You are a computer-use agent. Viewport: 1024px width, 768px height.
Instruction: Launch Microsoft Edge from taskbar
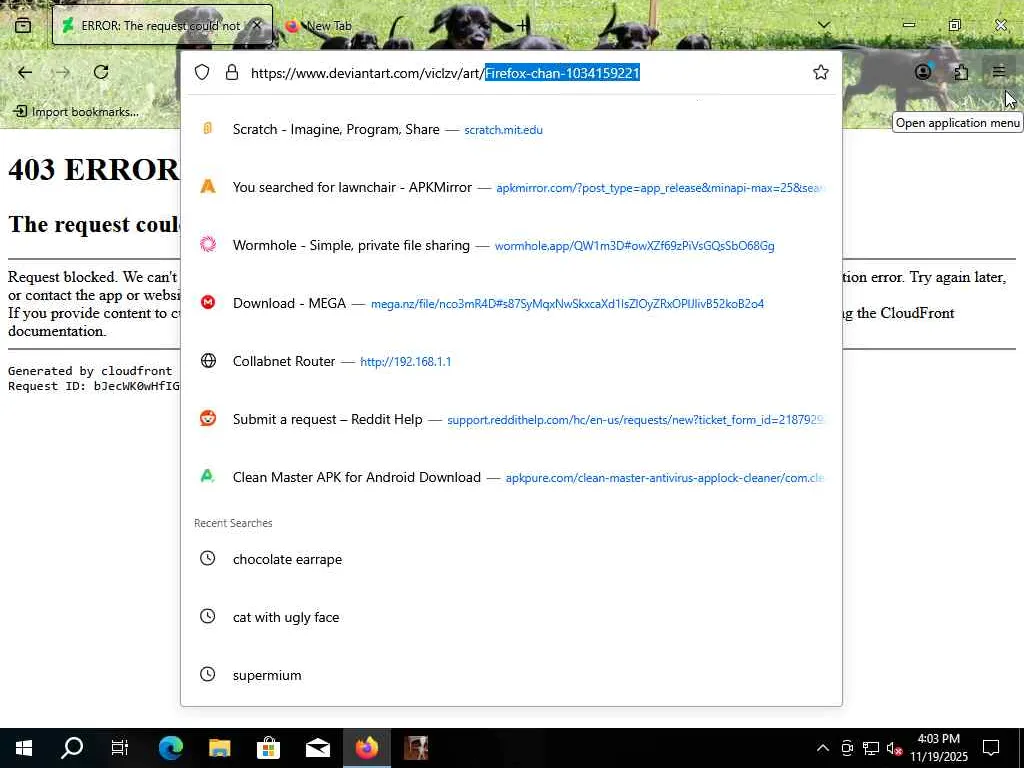point(170,748)
